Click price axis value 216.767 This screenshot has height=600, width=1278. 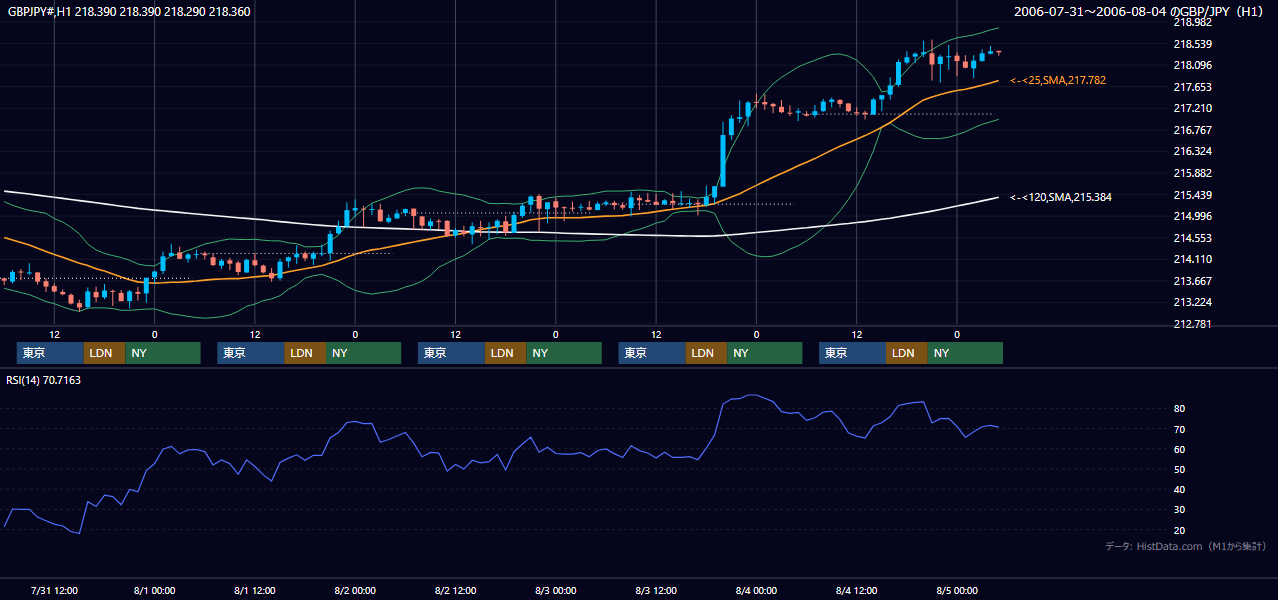click(1191, 130)
